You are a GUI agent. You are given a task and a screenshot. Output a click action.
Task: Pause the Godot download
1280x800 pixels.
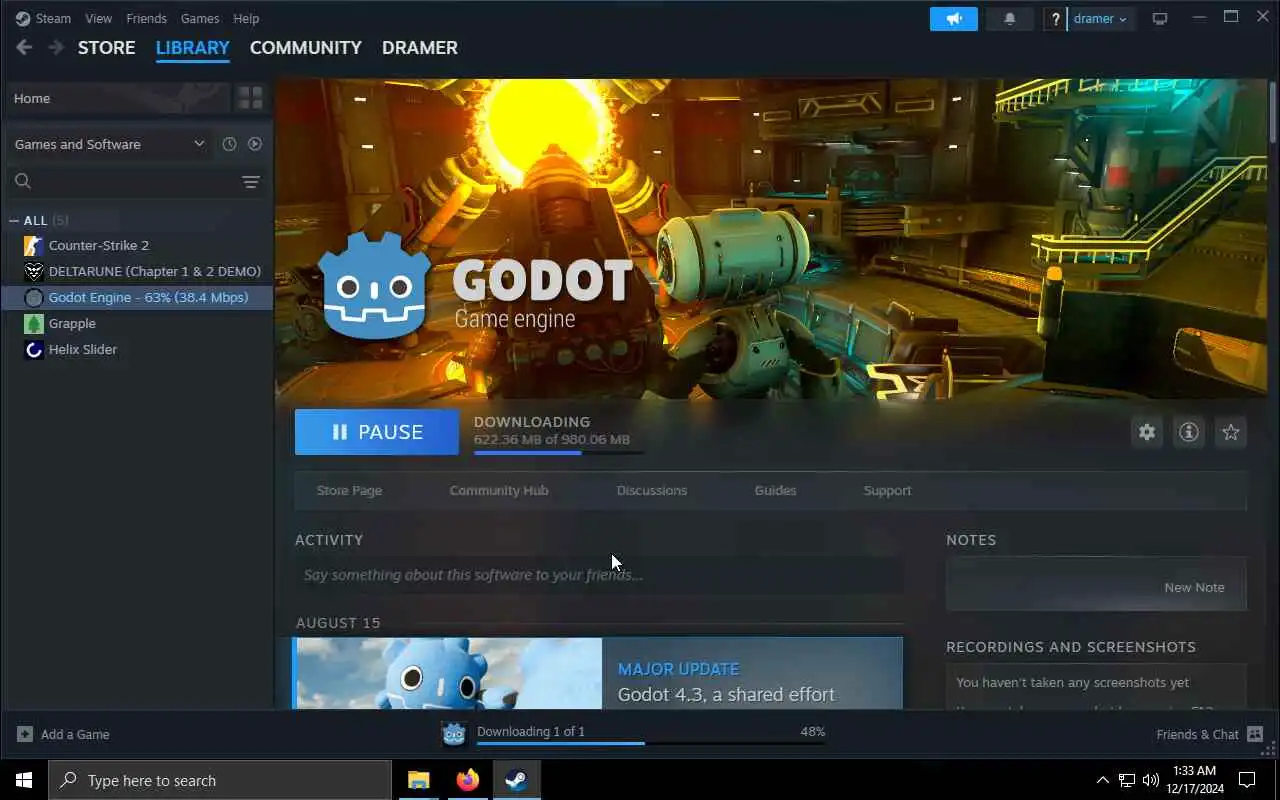click(x=377, y=432)
